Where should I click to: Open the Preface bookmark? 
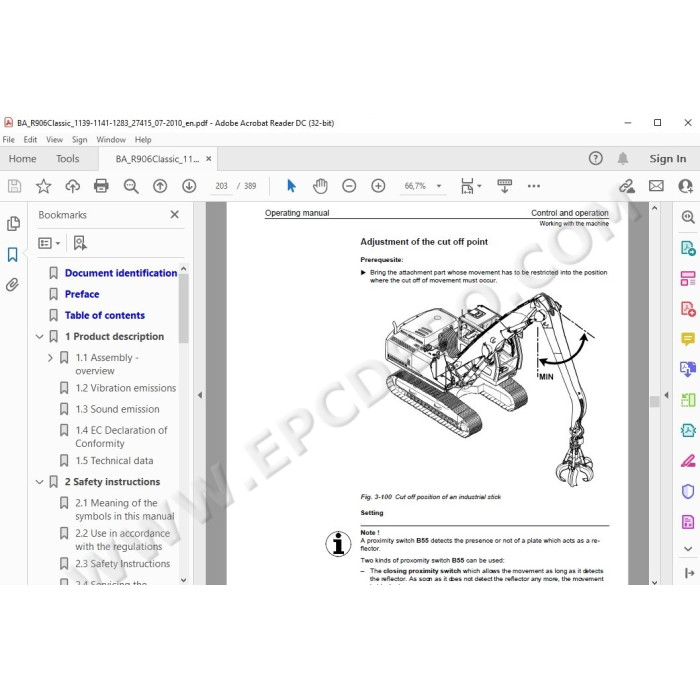point(82,294)
